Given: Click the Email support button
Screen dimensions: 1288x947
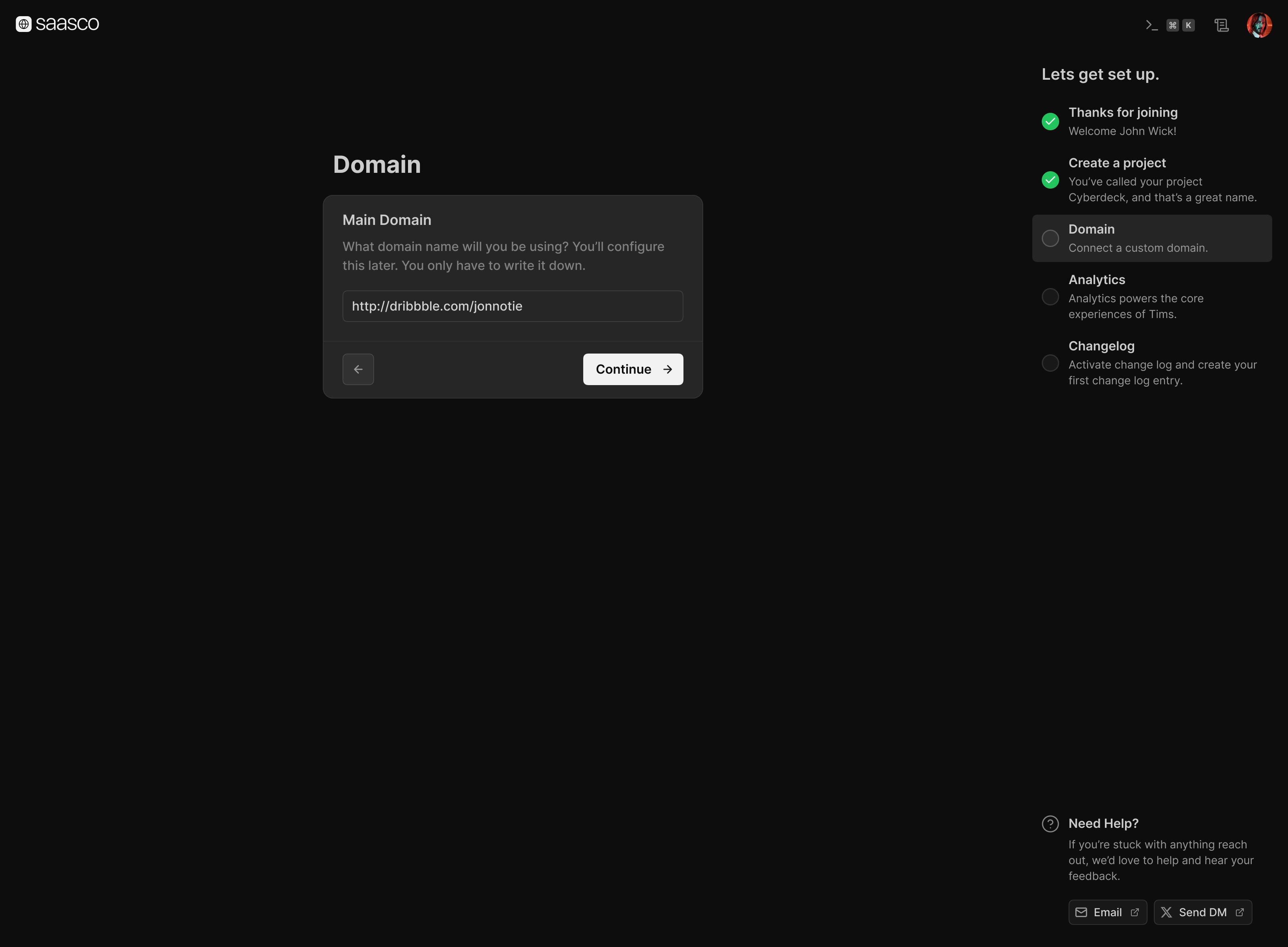Looking at the screenshot, I should (1107, 912).
